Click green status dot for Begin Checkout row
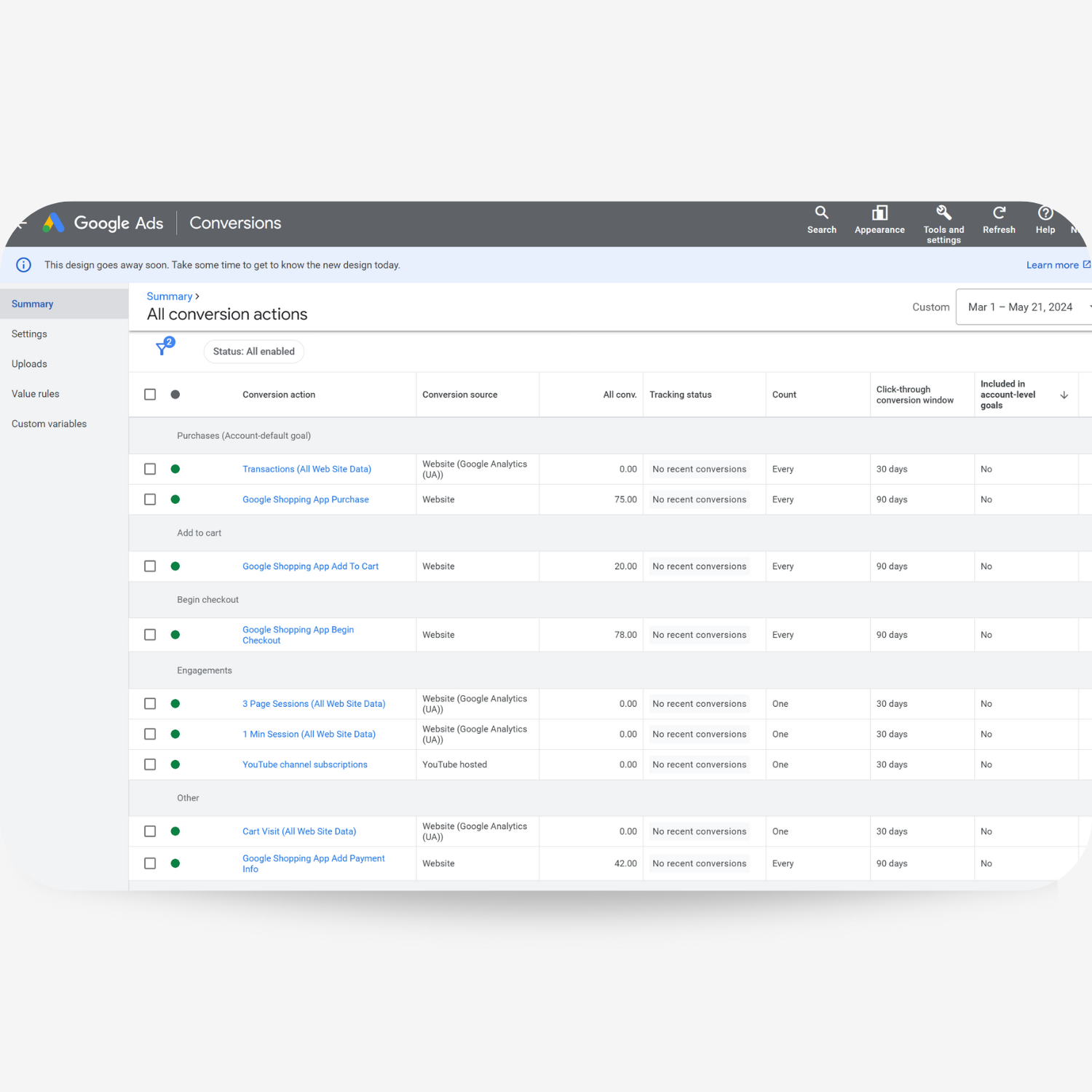 [x=175, y=635]
